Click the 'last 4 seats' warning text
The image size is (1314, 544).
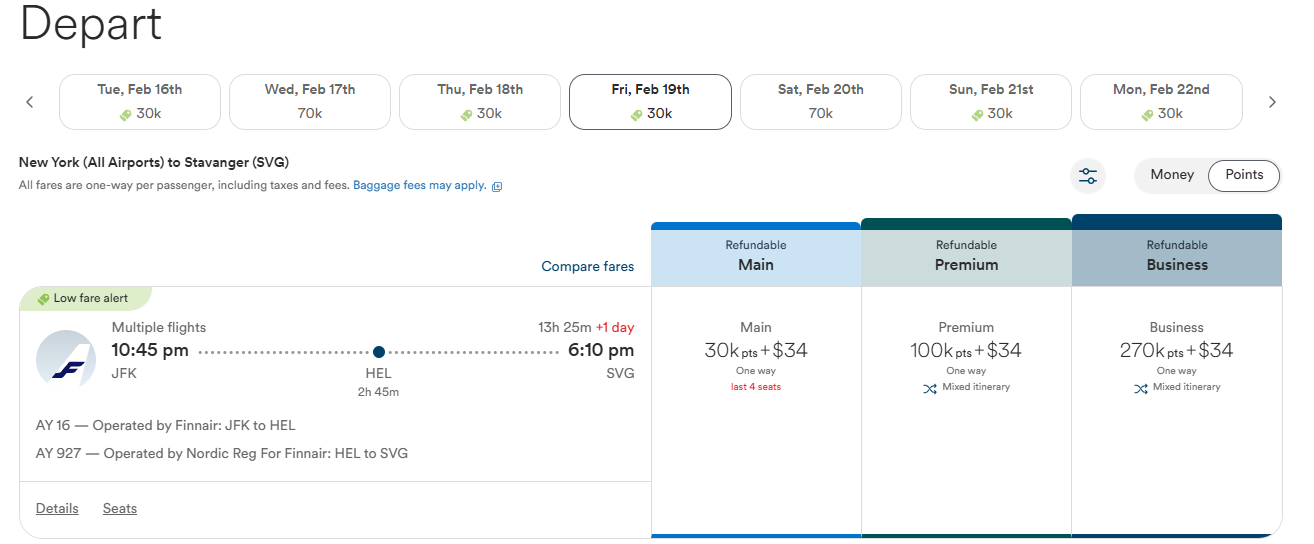coord(756,387)
